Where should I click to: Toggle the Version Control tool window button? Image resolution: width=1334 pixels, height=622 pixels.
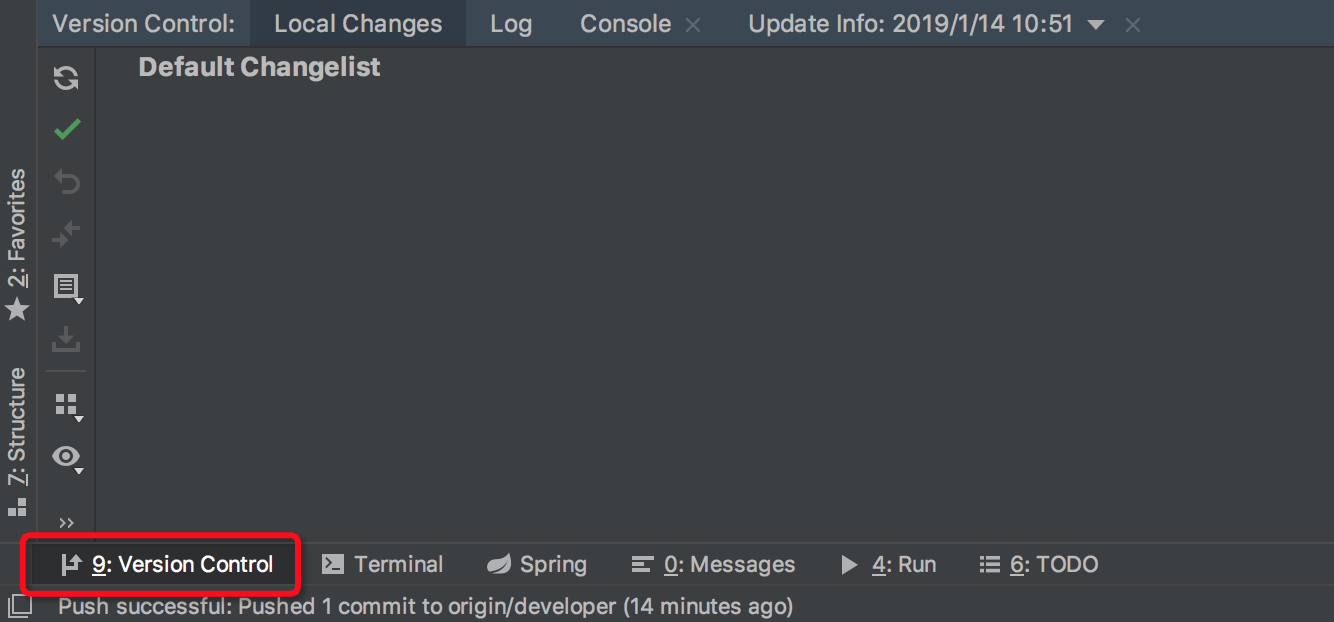coord(160,564)
